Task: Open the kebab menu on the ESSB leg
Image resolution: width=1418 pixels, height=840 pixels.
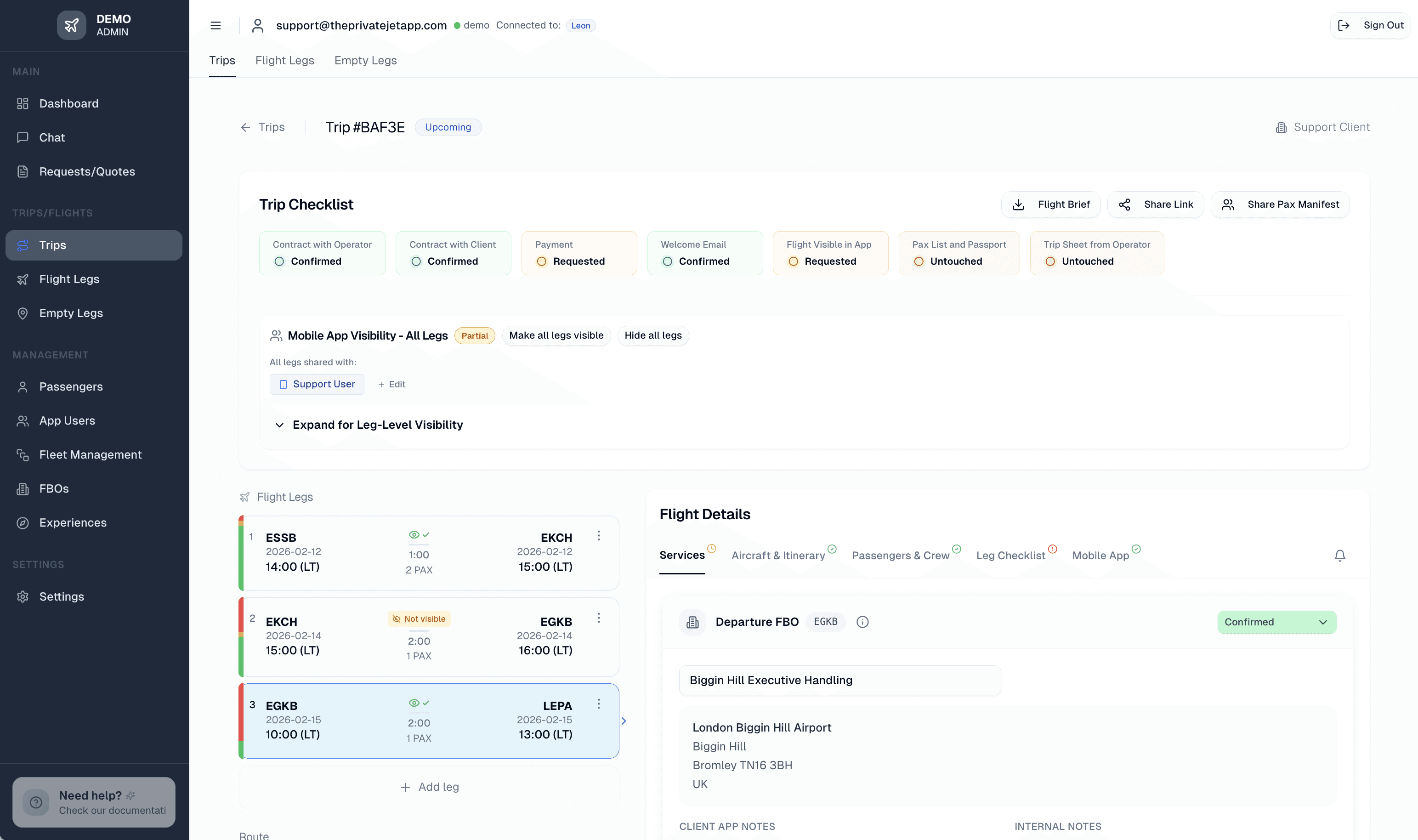Action: 599,535
